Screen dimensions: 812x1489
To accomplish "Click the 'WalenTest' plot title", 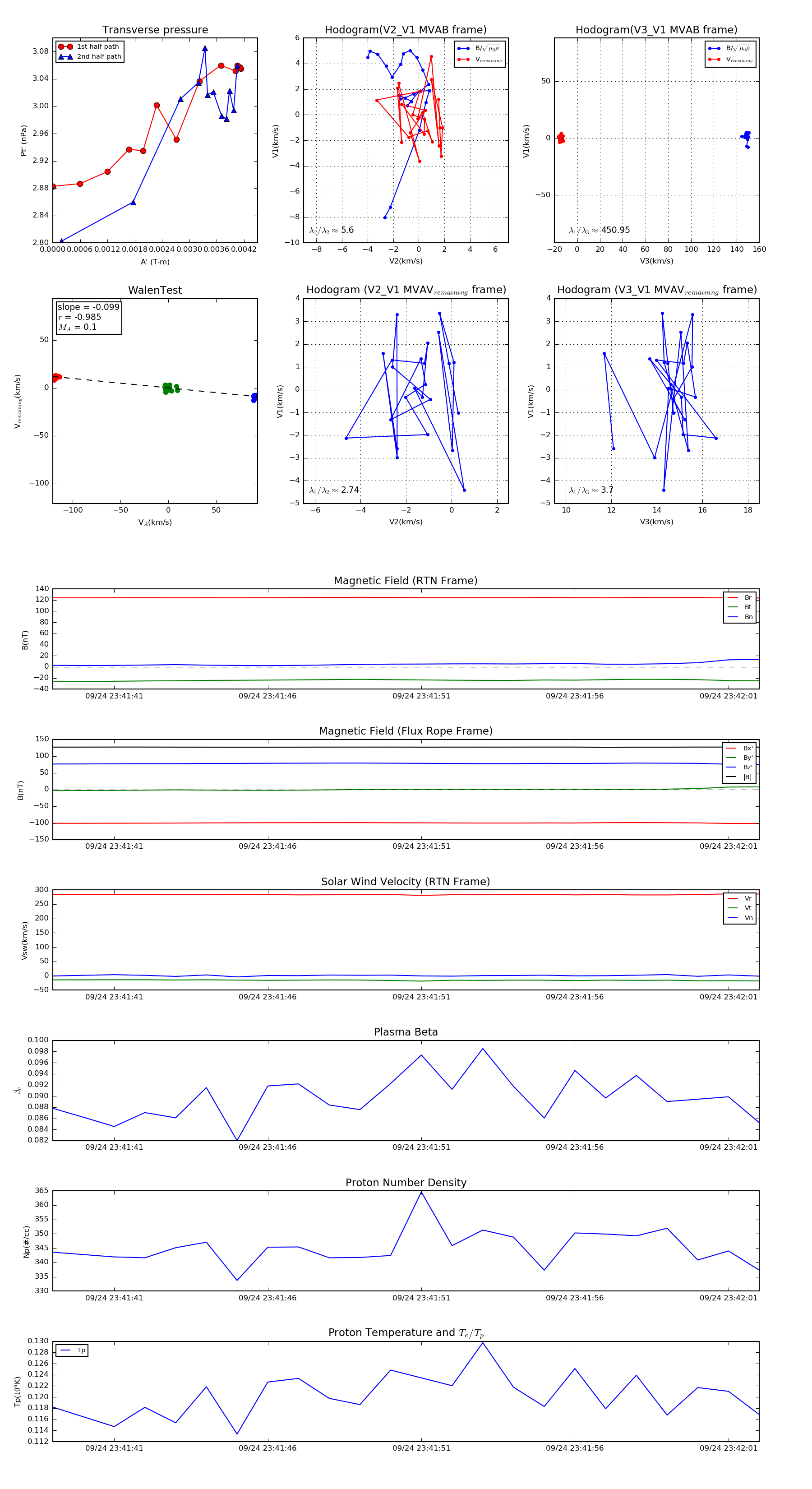I will click(x=155, y=290).
